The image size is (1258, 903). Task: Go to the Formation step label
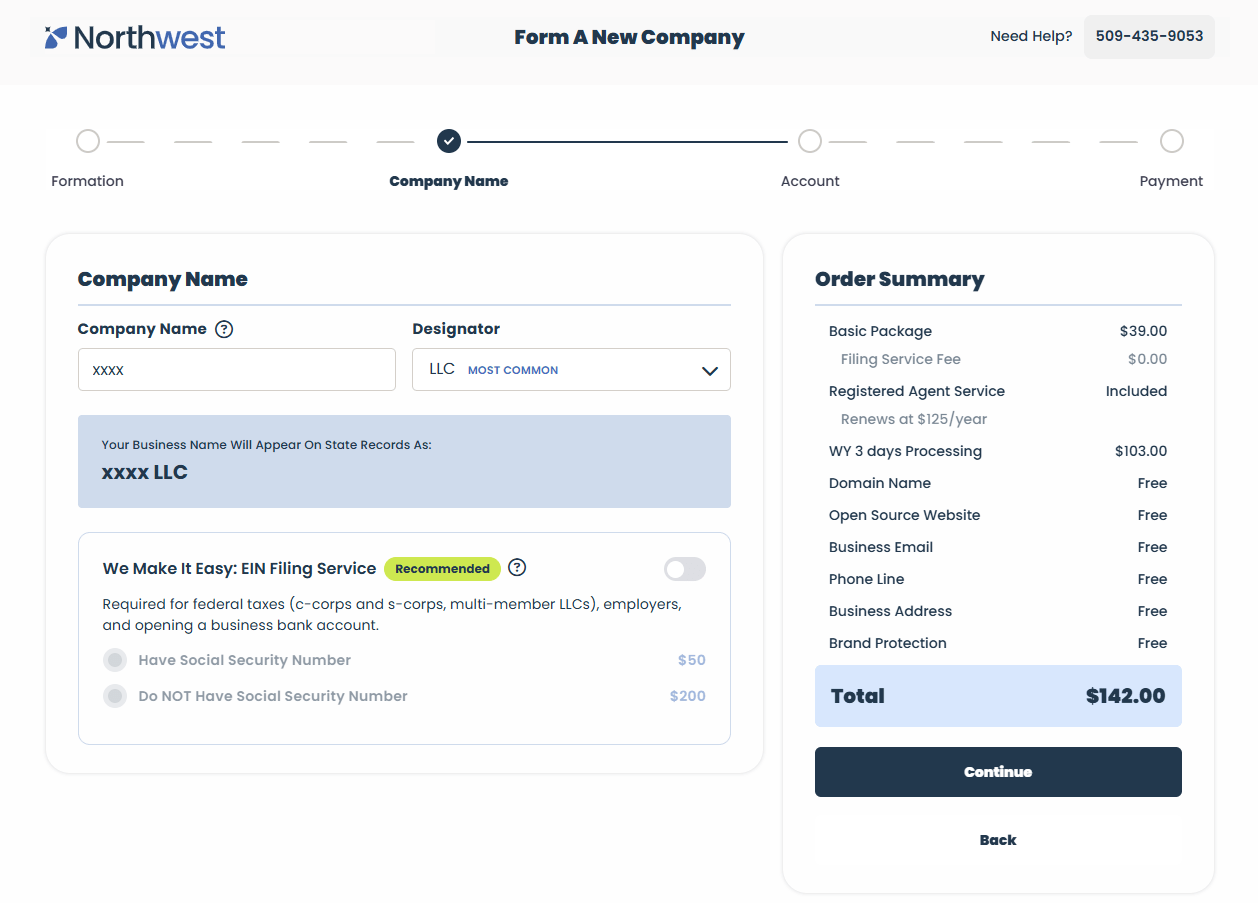(x=88, y=181)
